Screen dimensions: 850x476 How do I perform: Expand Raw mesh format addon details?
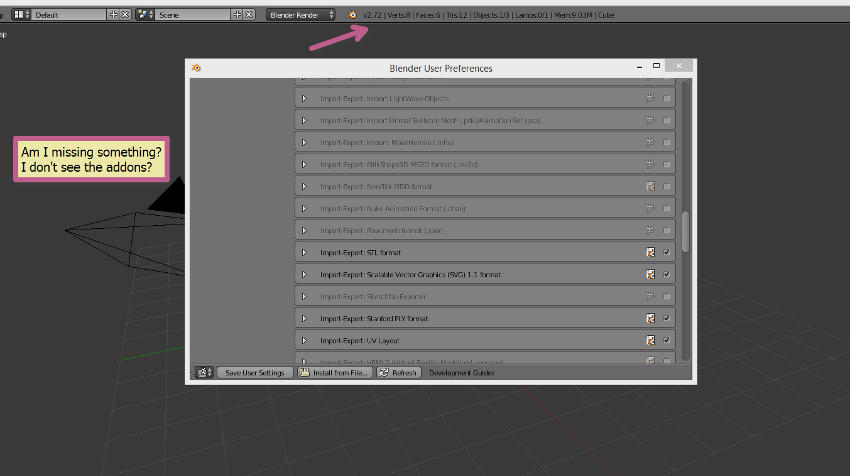click(x=304, y=230)
